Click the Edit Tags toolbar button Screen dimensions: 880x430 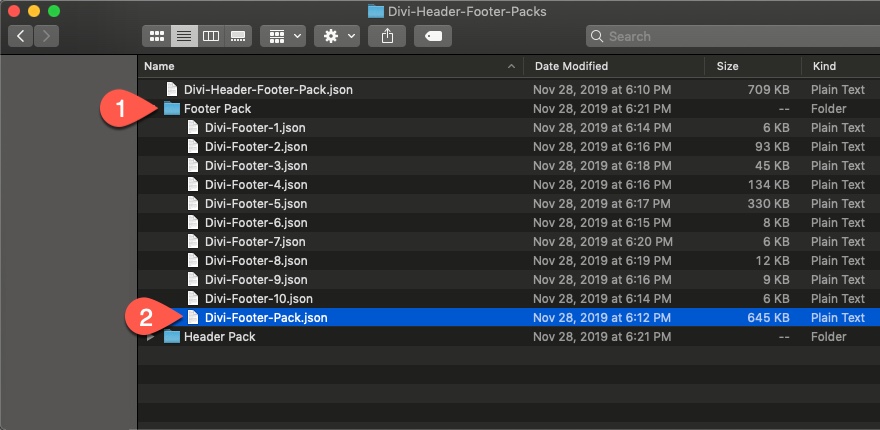click(433, 36)
